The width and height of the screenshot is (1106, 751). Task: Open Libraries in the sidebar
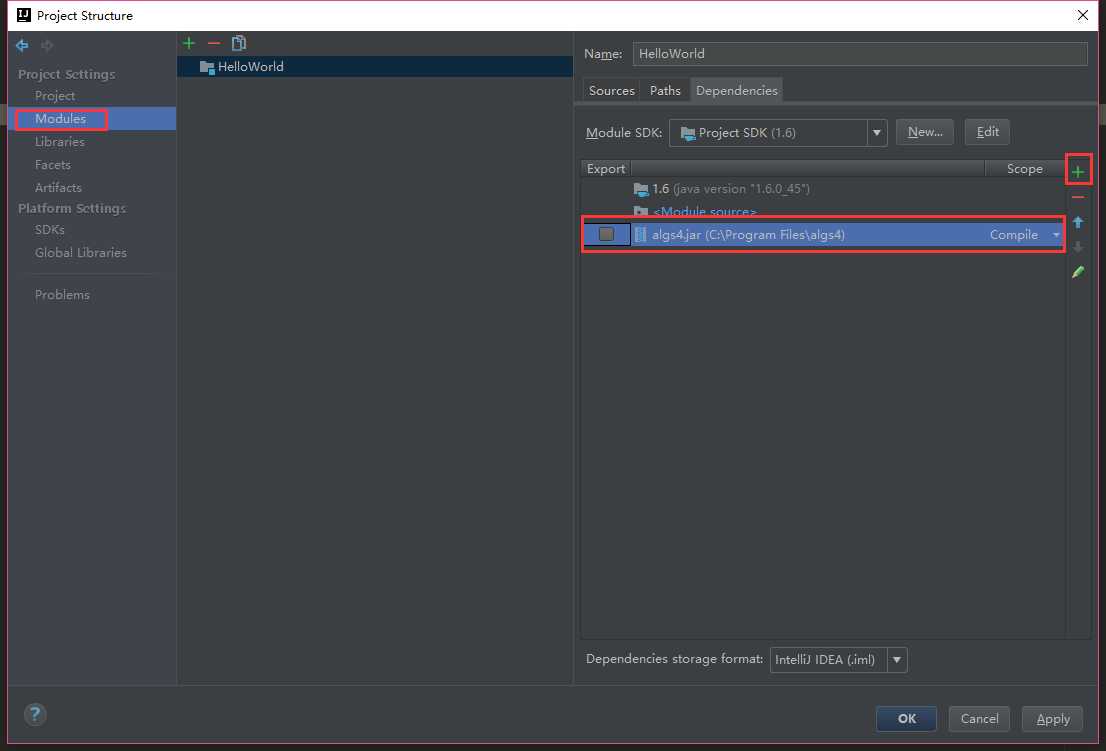tap(59, 142)
